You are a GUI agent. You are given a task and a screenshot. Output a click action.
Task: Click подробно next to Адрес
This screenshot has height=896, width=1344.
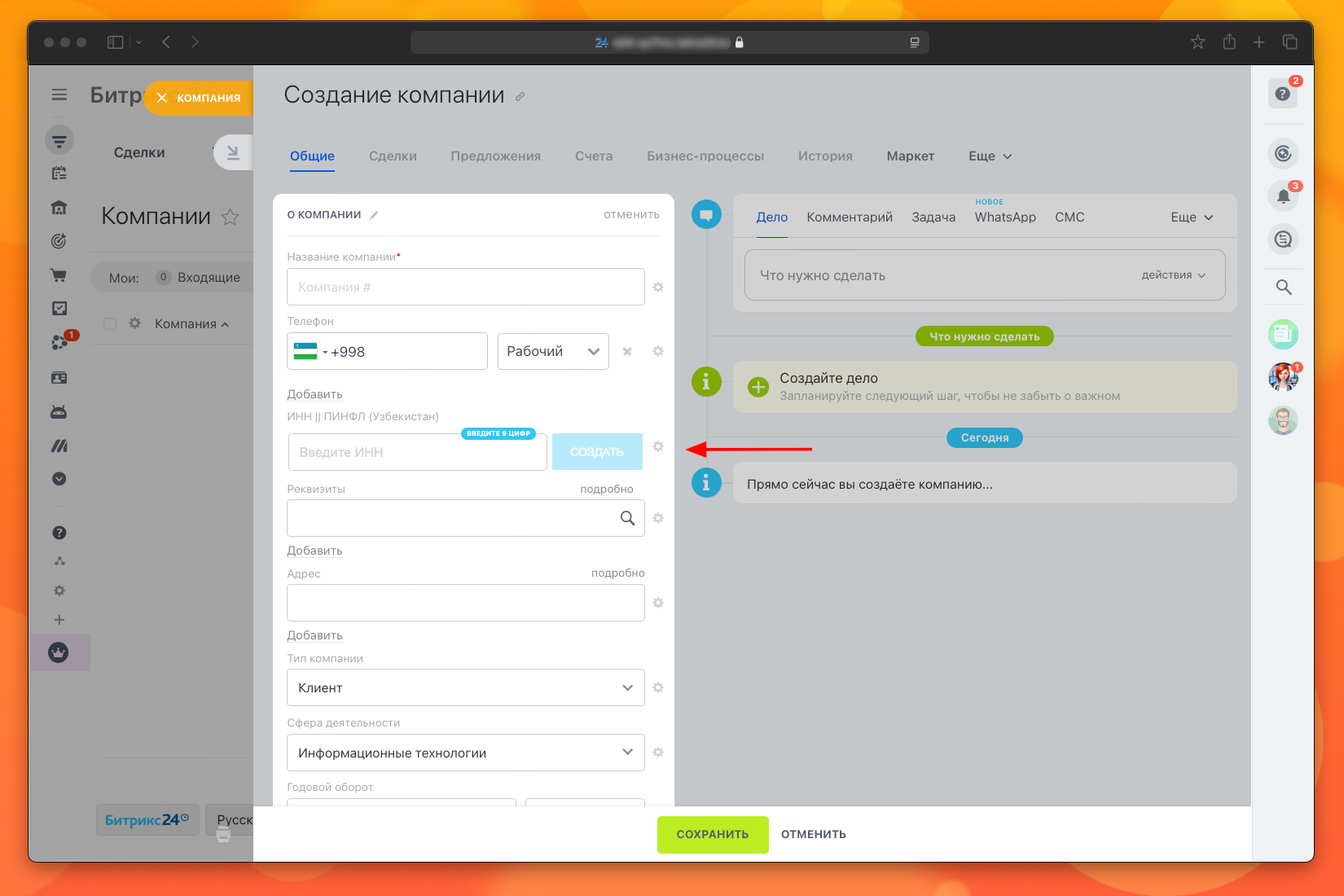point(617,573)
